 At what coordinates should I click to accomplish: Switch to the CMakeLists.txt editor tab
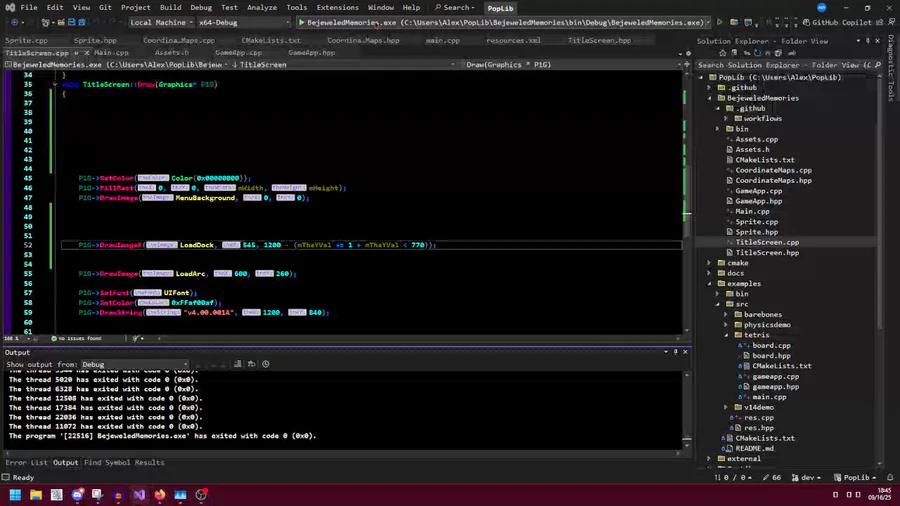(x=271, y=41)
